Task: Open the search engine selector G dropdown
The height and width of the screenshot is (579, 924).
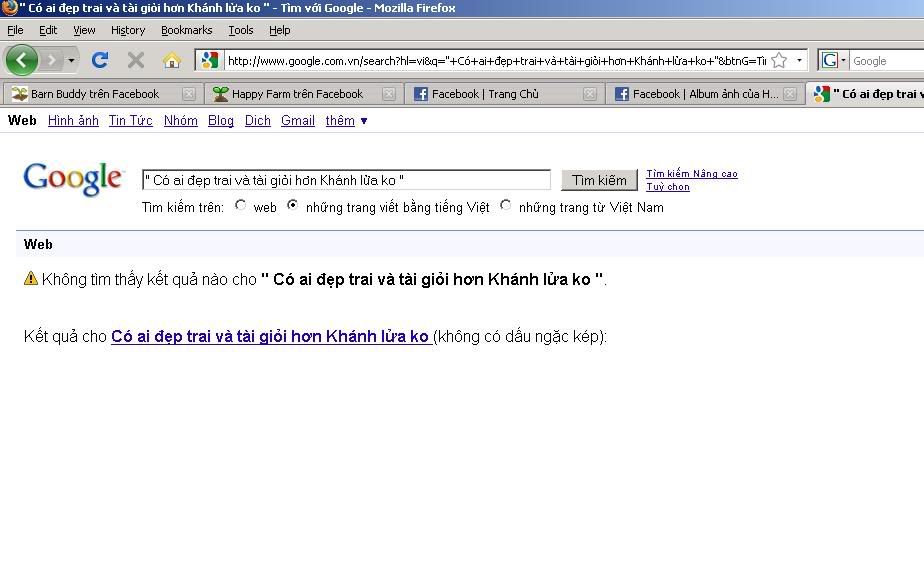Action: (833, 60)
